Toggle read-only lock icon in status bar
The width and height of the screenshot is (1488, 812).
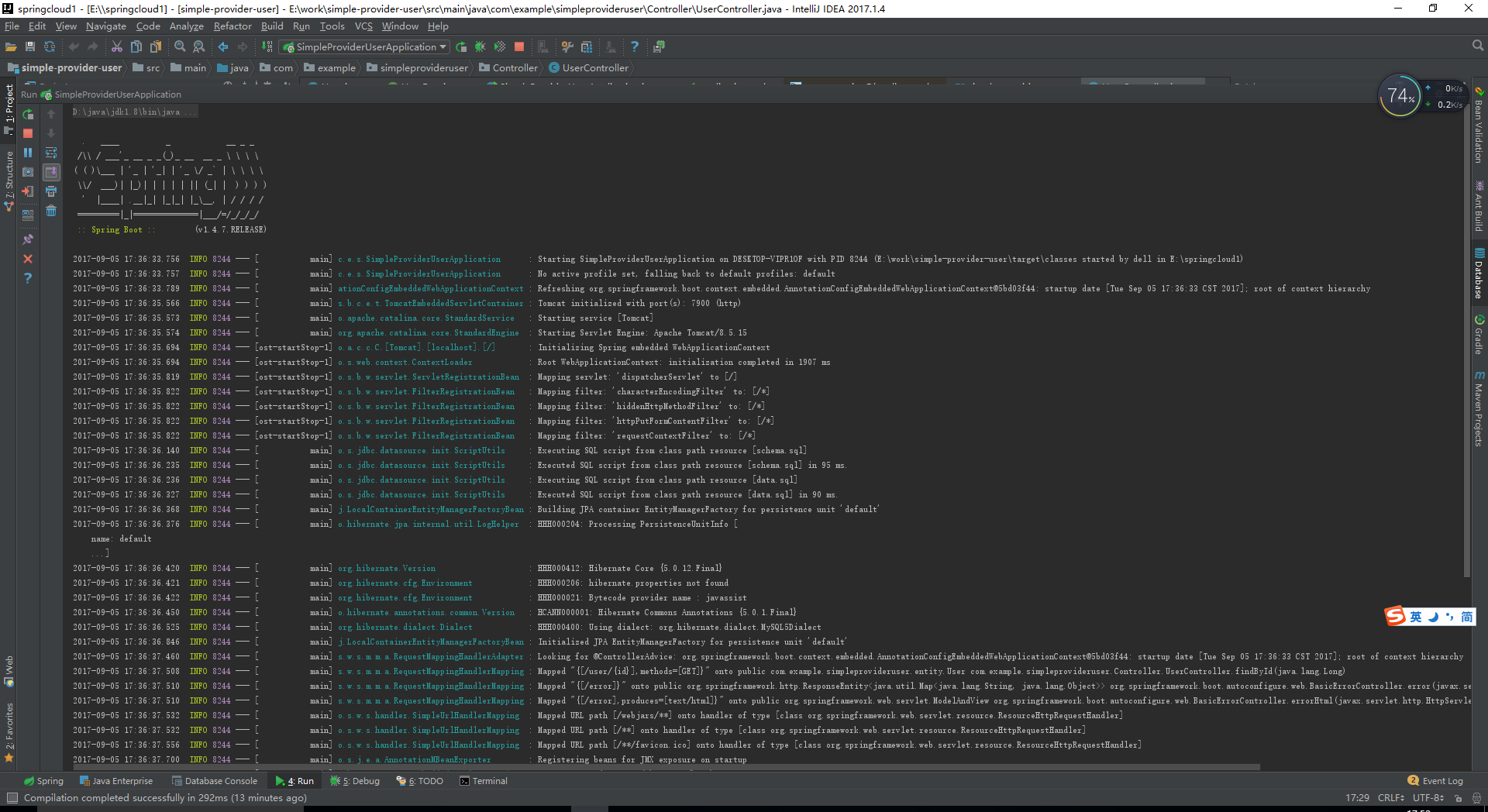(1458, 798)
